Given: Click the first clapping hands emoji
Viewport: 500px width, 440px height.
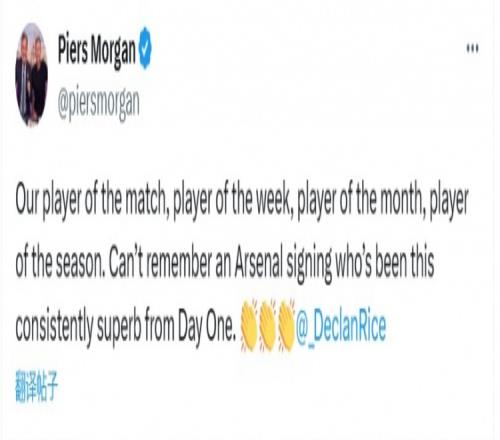Looking at the screenshot, I should 249,325.
